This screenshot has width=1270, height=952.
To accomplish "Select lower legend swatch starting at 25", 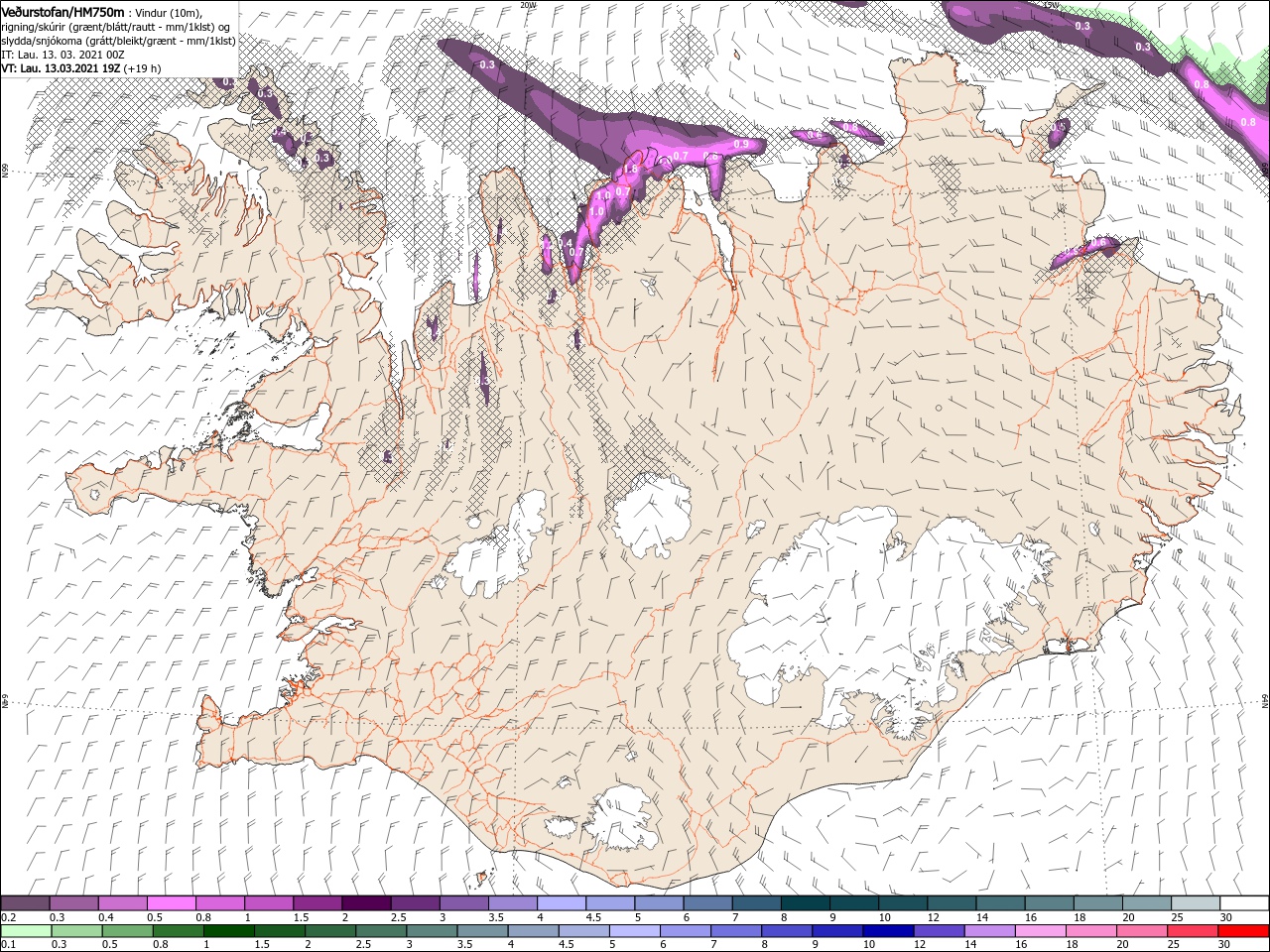I will tap(1193, 930).
